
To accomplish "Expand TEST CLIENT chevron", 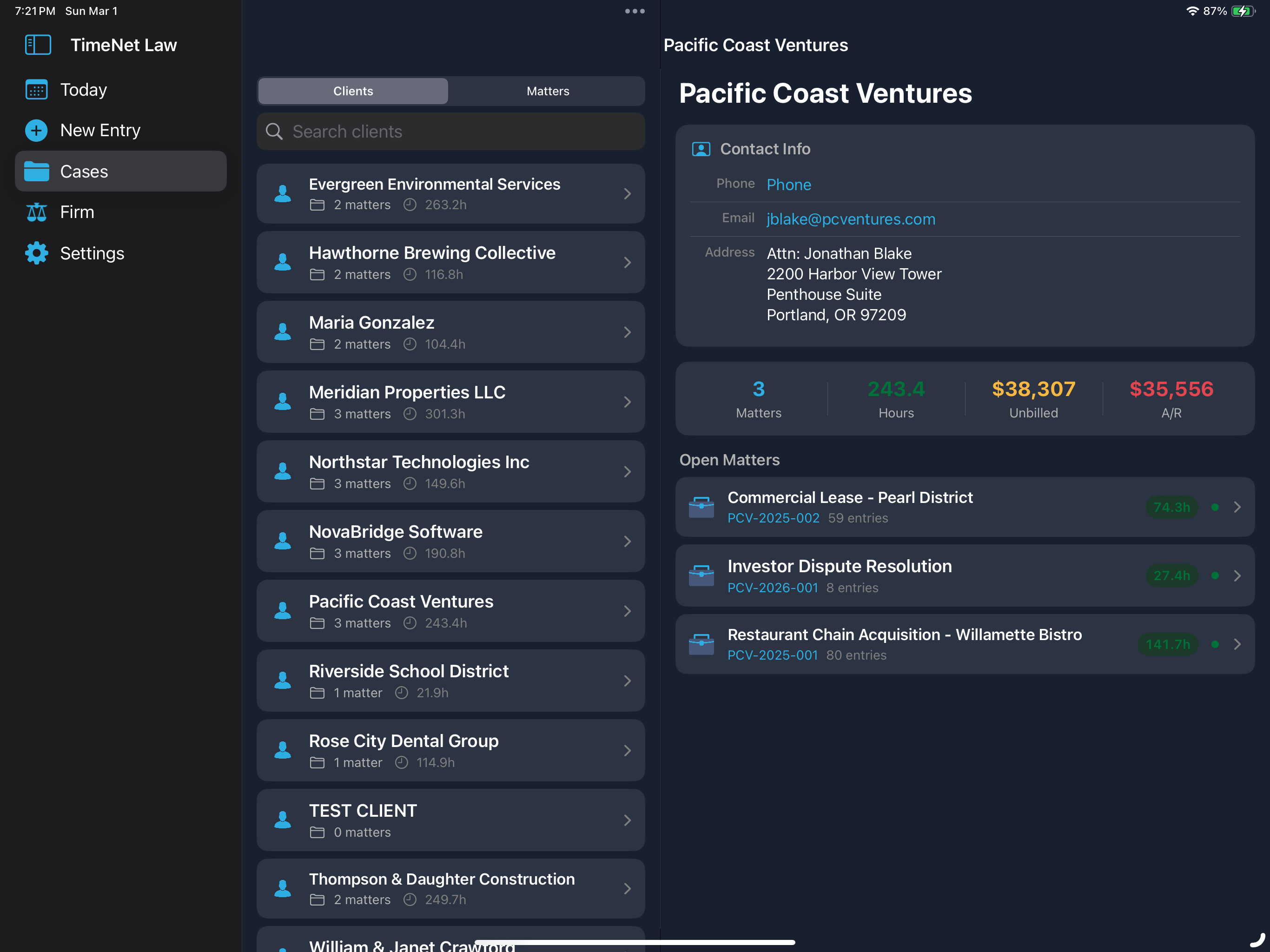I will [628, 820].
